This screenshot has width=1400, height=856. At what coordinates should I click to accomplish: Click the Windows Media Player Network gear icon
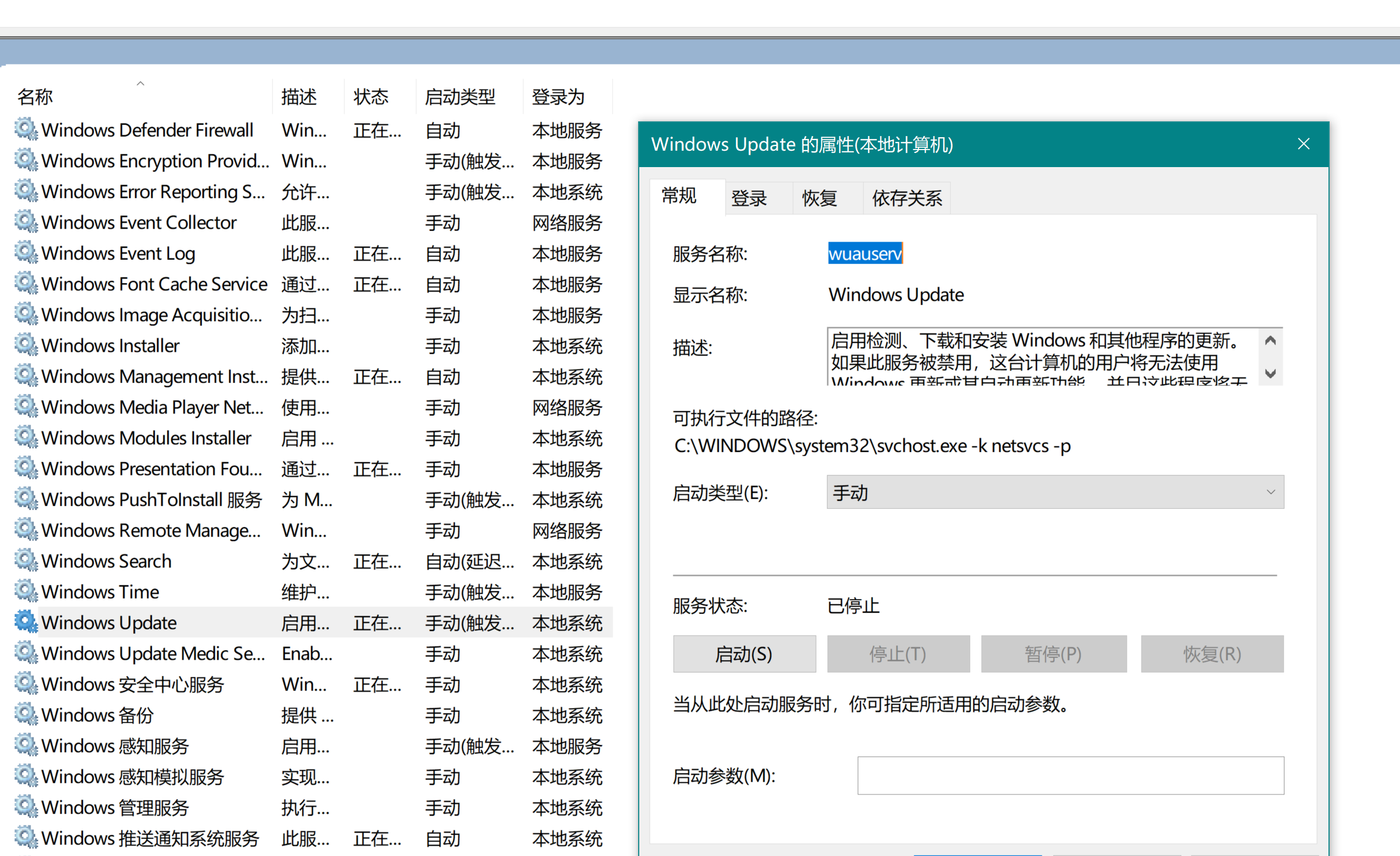point(26,406)
